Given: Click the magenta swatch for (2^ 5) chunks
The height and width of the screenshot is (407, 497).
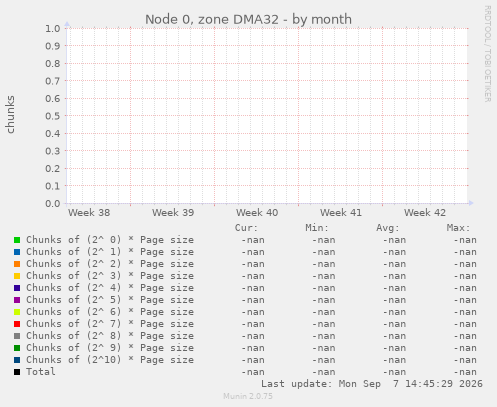Looking at the screenshot, I should (17, 300).
